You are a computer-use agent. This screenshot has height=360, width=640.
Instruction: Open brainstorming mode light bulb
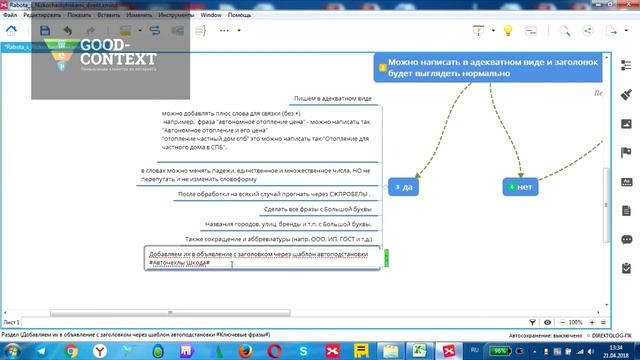click(x=508, y=31)
